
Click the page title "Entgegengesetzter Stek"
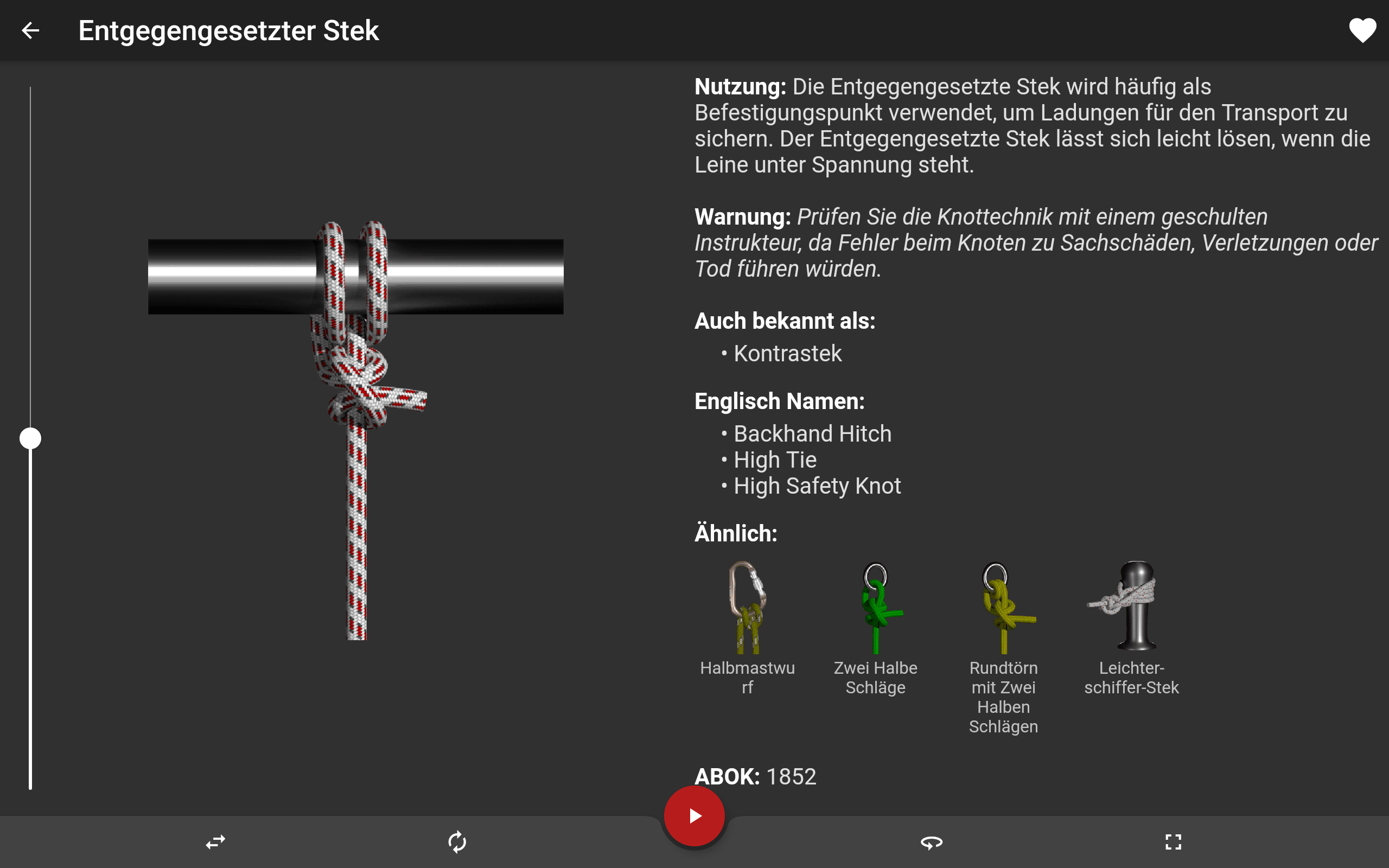click(x=228, y=30)
